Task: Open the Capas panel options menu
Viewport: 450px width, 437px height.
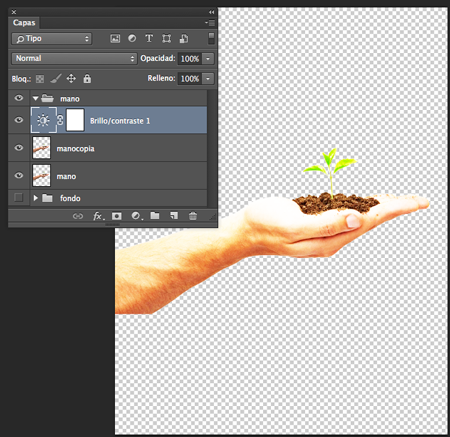Action: (x=210, y=23)
